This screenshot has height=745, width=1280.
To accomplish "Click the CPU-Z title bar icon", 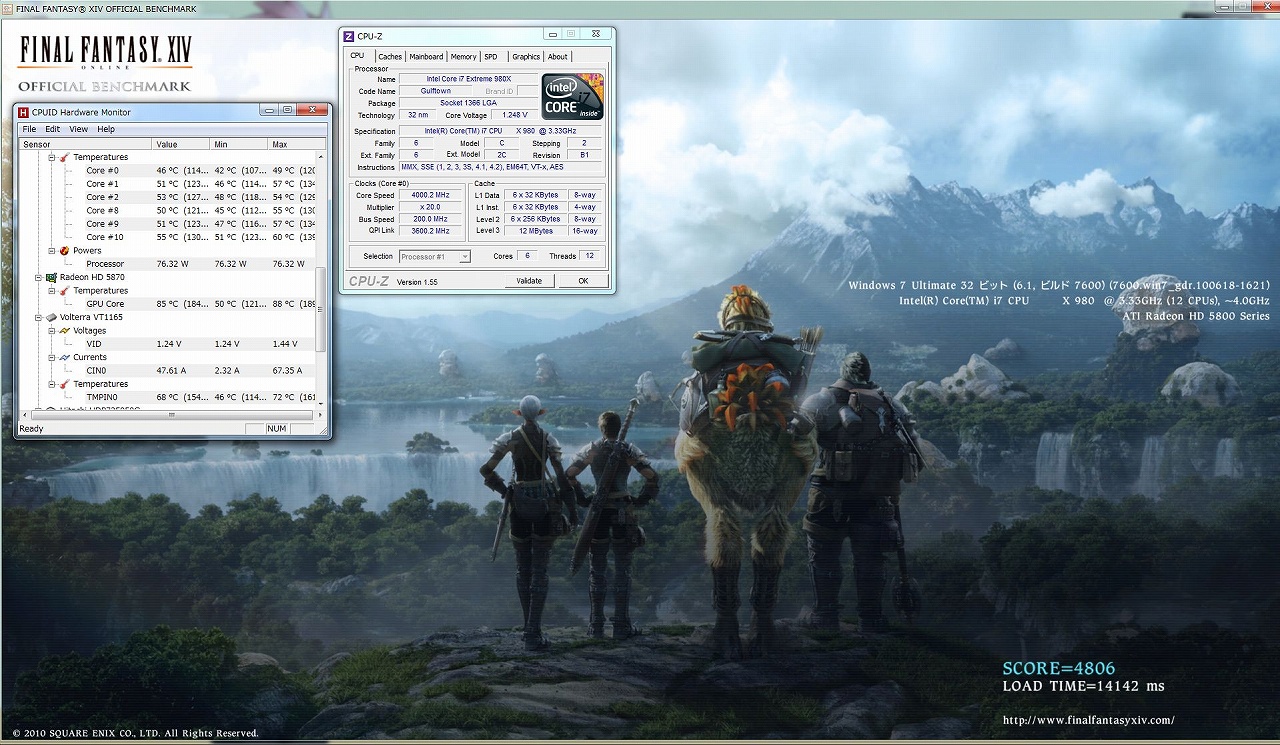I will click(x=348, y=37).
